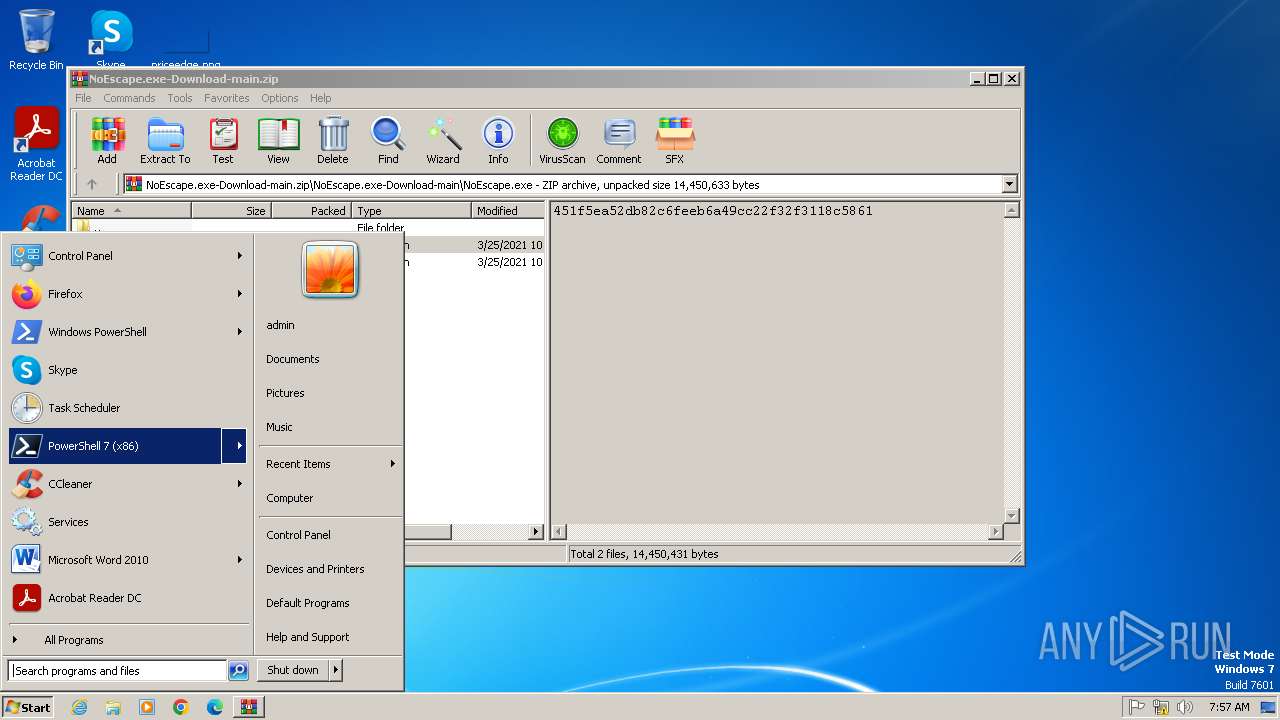Create SFX self-extracting archive
This screenshot has height=720, width=1280.
pos(675,140)
